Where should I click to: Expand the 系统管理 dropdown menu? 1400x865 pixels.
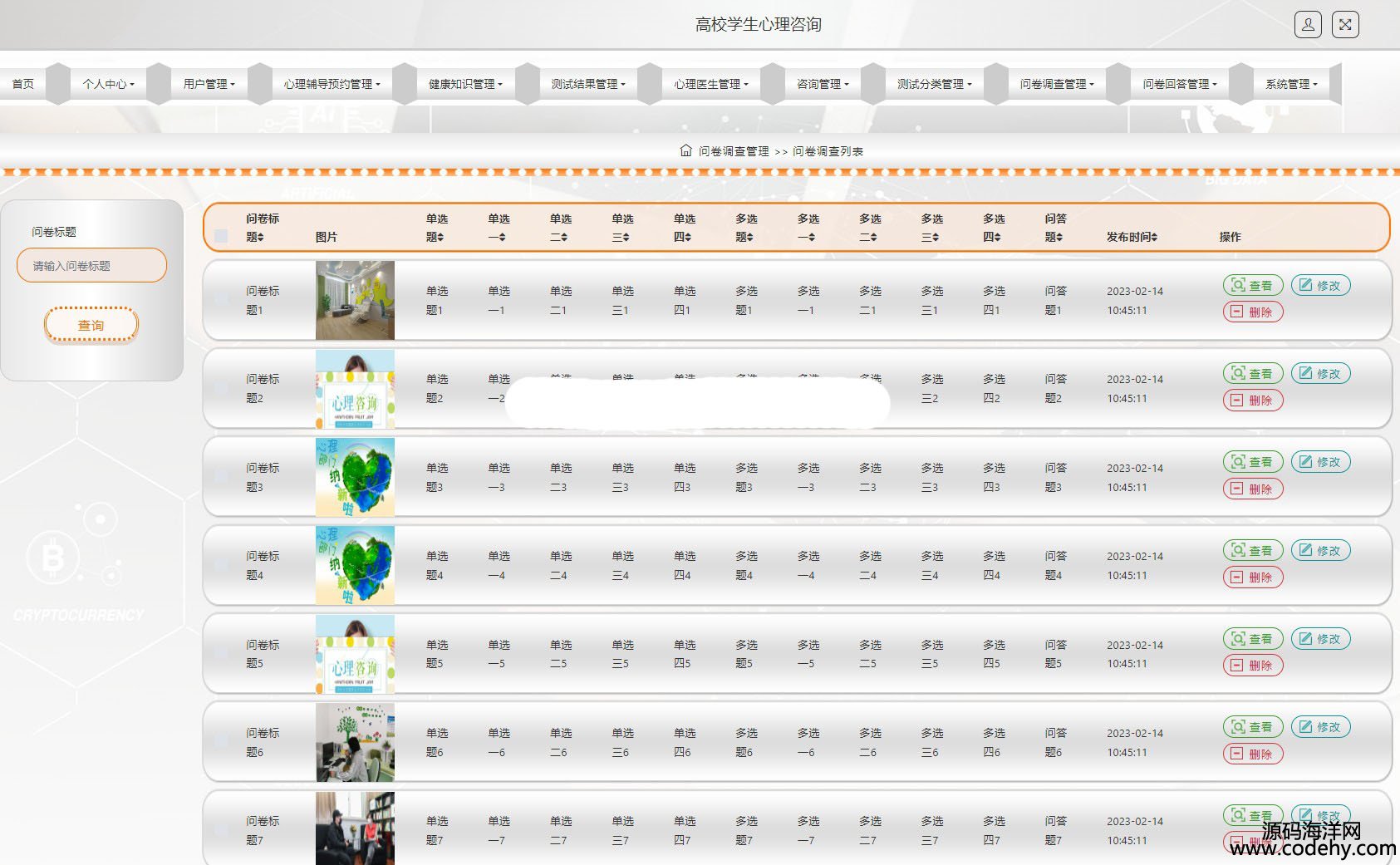pos(1290,84)
